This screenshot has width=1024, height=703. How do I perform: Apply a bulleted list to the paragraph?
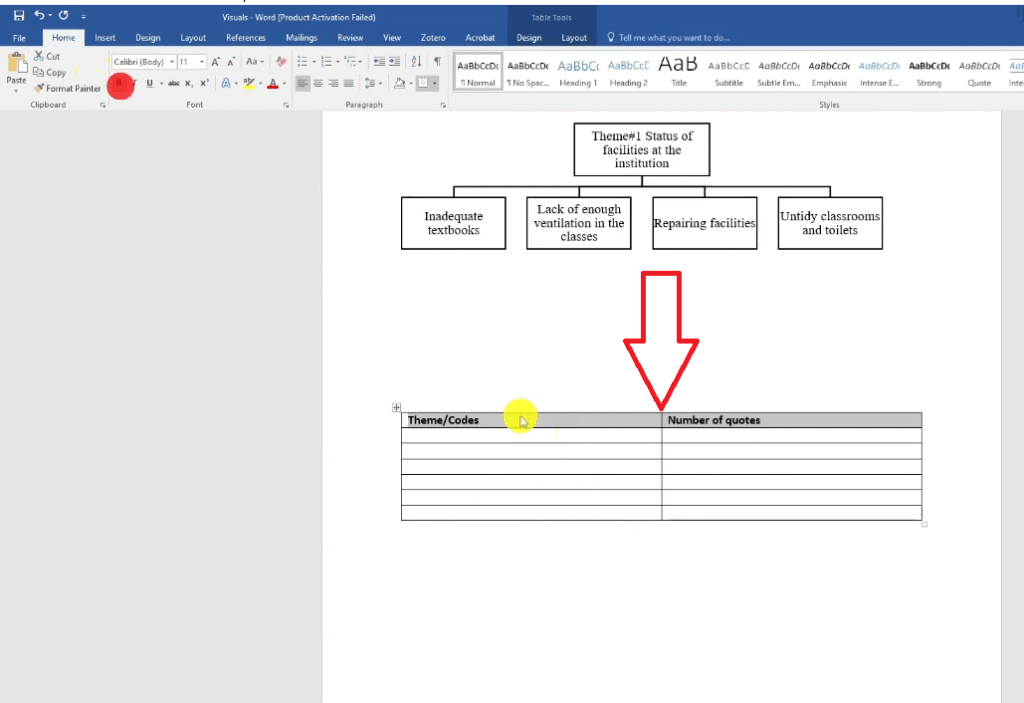[x=303, y=62]
